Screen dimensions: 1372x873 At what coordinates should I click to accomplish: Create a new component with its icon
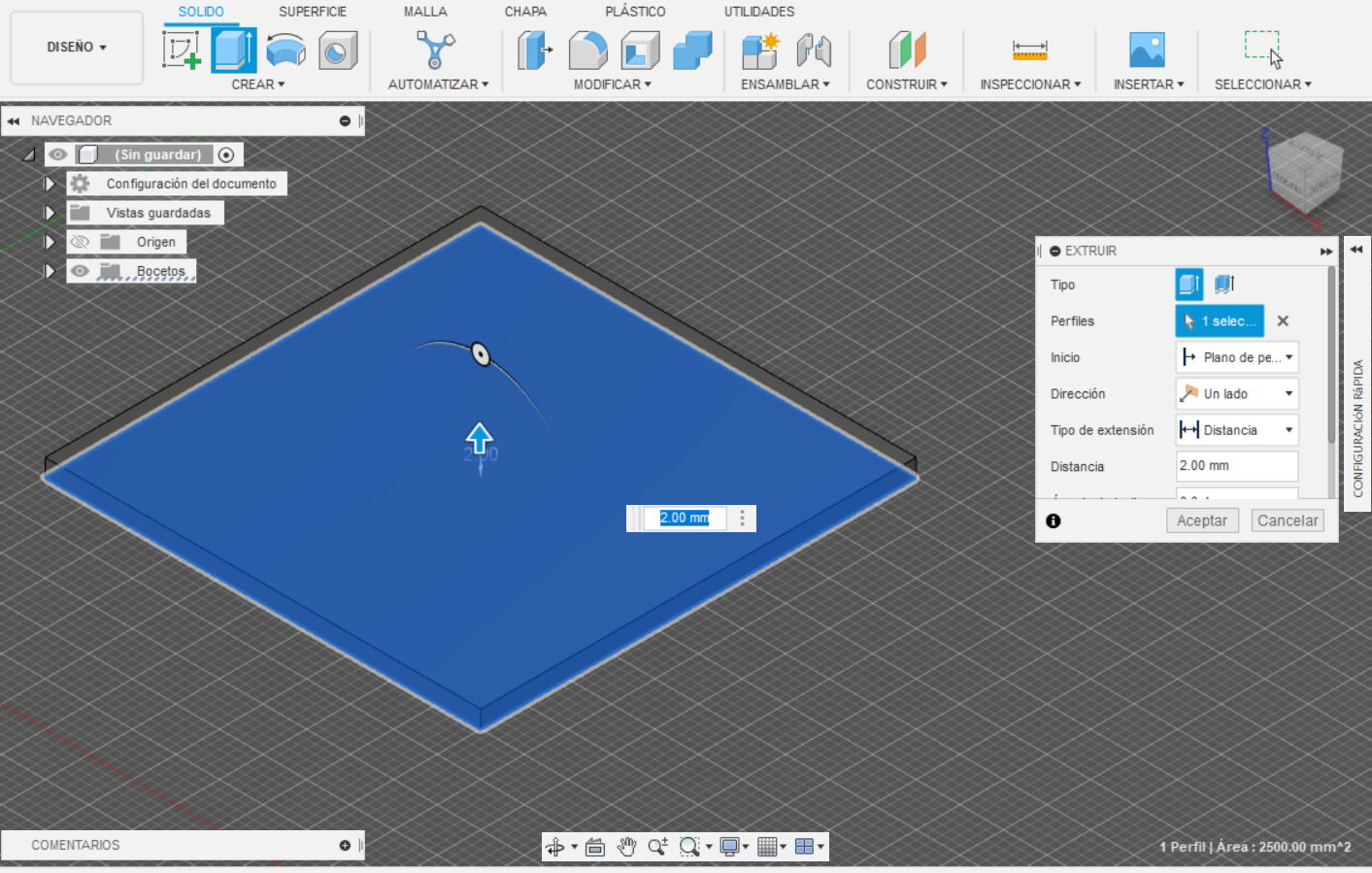click(x=760, y=50)
